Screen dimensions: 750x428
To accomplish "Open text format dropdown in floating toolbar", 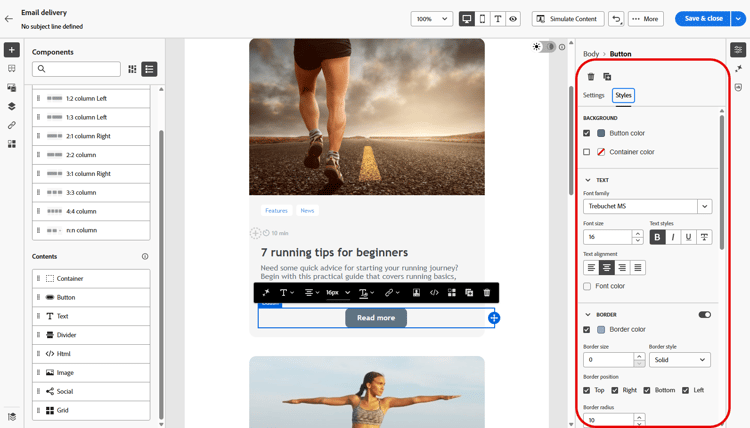I will point(287,293).
